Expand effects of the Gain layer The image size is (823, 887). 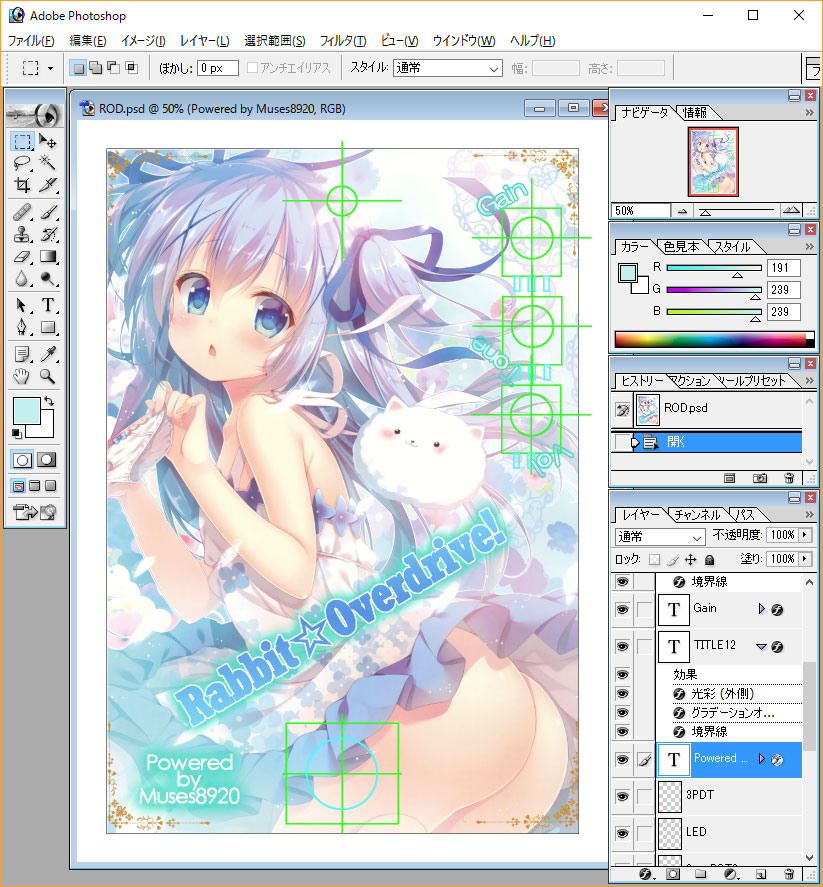[x=761, y=609]
